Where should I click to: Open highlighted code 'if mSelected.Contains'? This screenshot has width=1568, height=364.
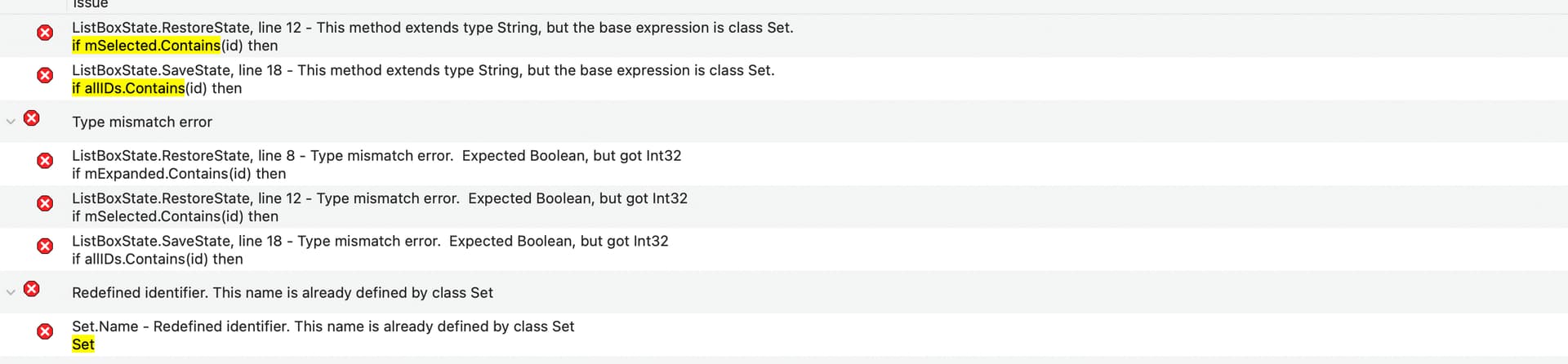[x=146, y=46]
